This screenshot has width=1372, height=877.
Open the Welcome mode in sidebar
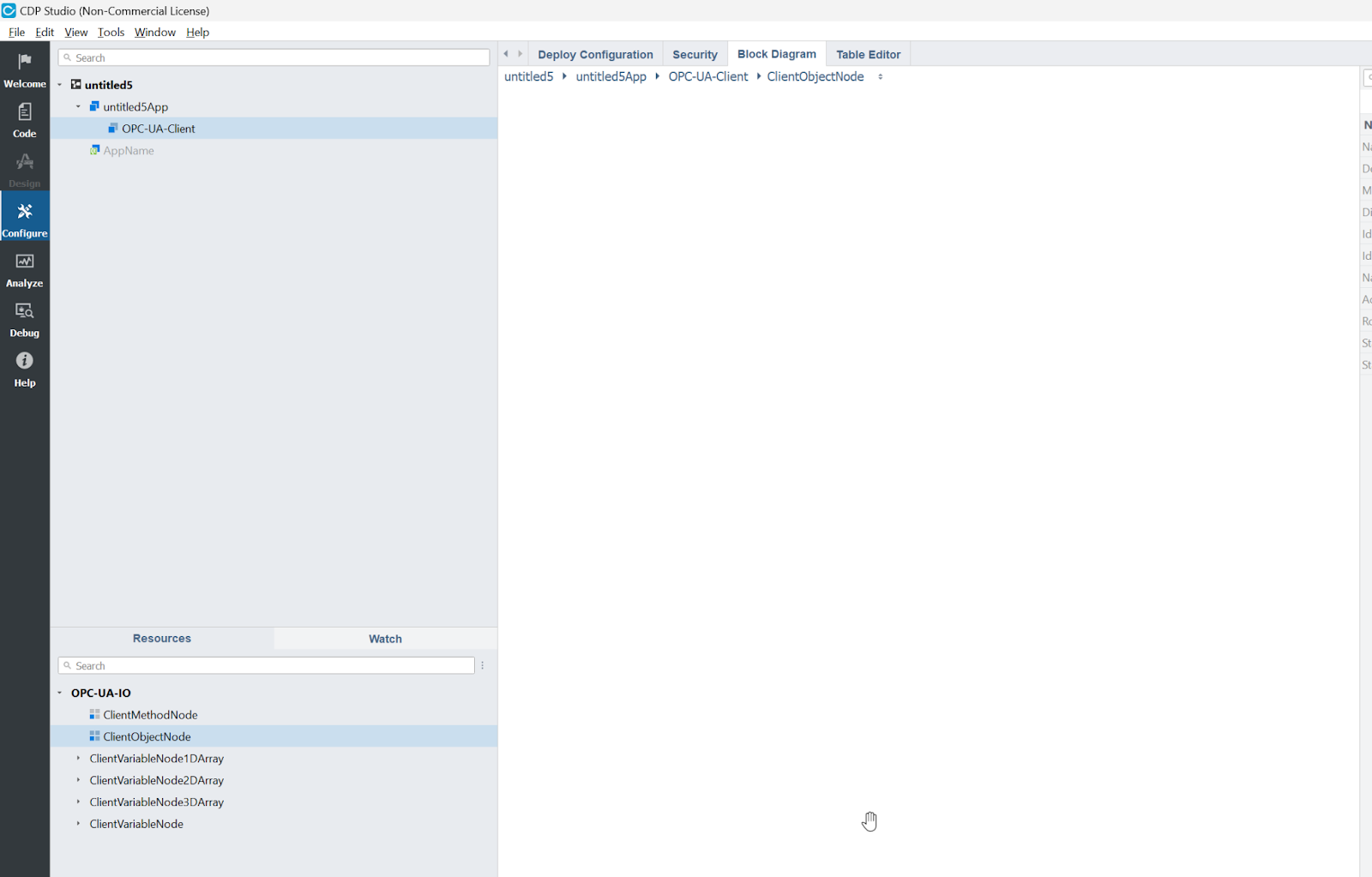[25, 70]
